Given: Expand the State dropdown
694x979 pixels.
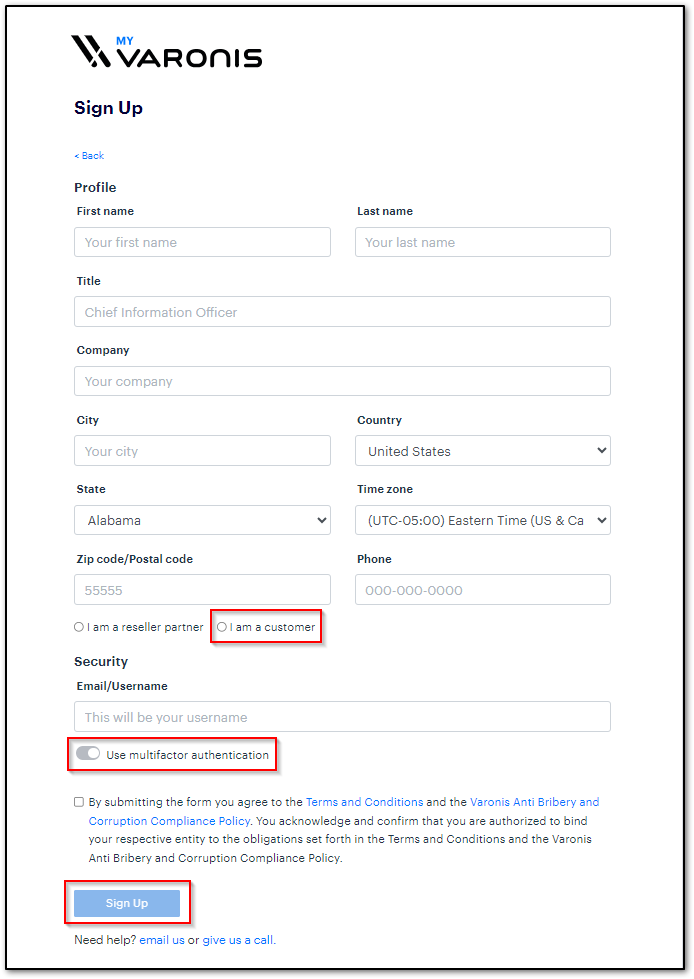Looking at the screenshot, I should 202,520.
